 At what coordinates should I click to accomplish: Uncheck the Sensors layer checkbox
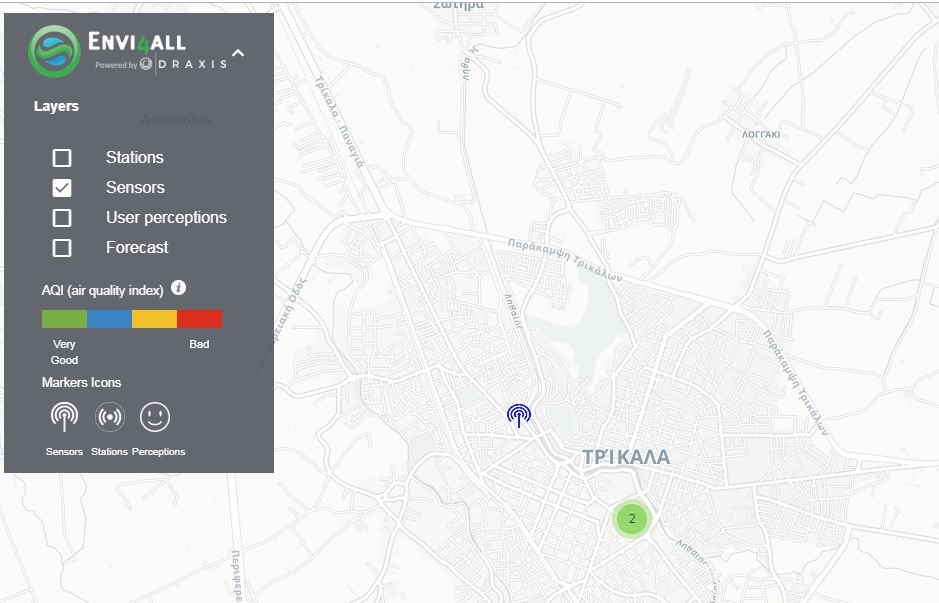pyautogui.click(x=62, y=188)
